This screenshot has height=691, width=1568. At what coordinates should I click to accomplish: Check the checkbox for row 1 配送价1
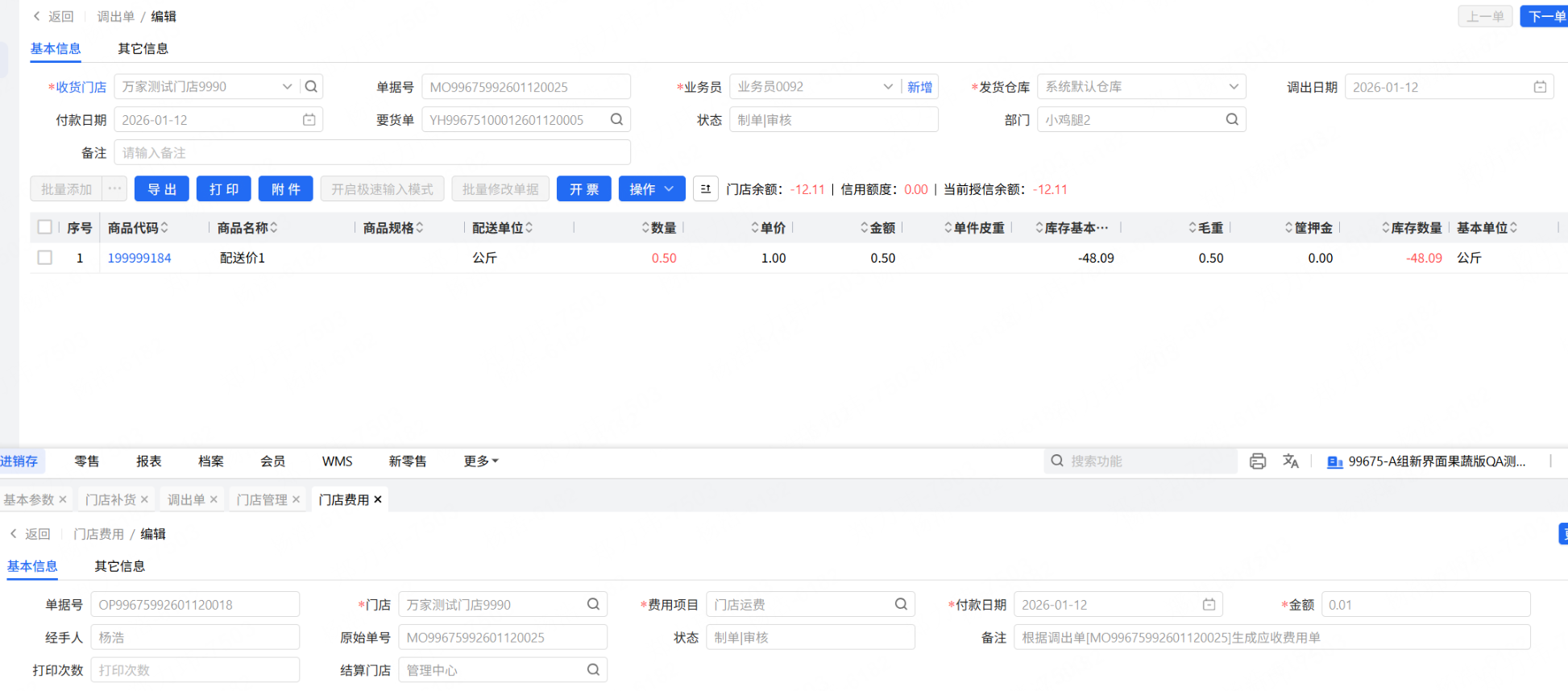click(45, 258)
